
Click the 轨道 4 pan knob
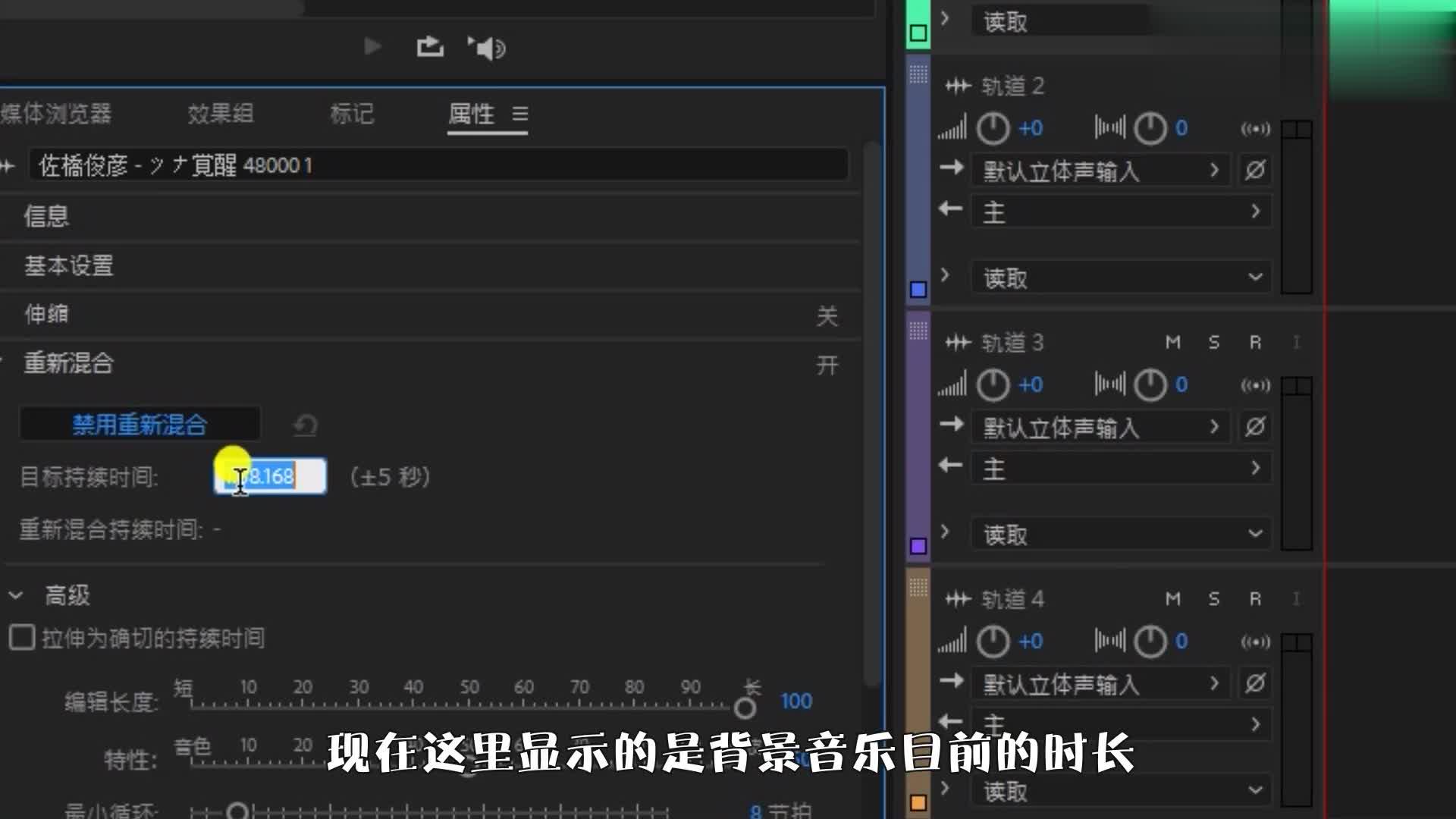[1150, 642]
